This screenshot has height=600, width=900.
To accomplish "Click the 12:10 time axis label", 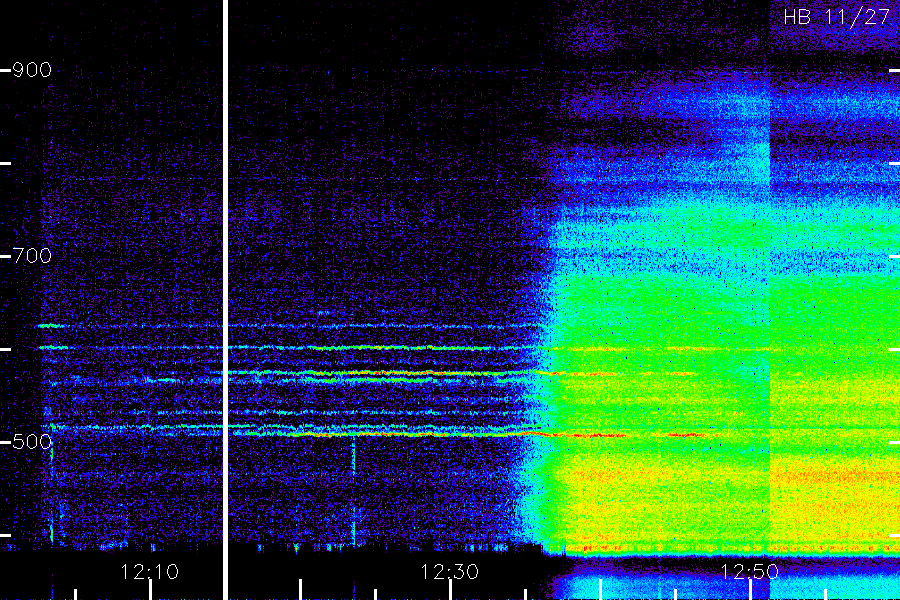I will point(149,571).
